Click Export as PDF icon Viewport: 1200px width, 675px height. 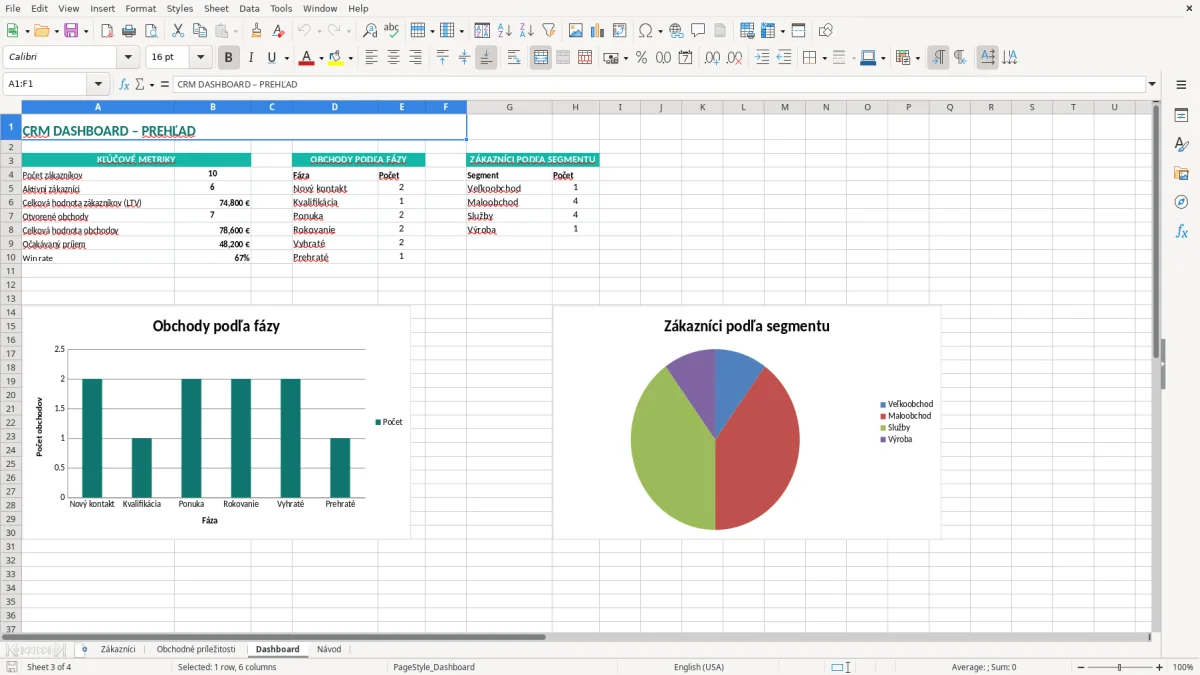[107, 31]
